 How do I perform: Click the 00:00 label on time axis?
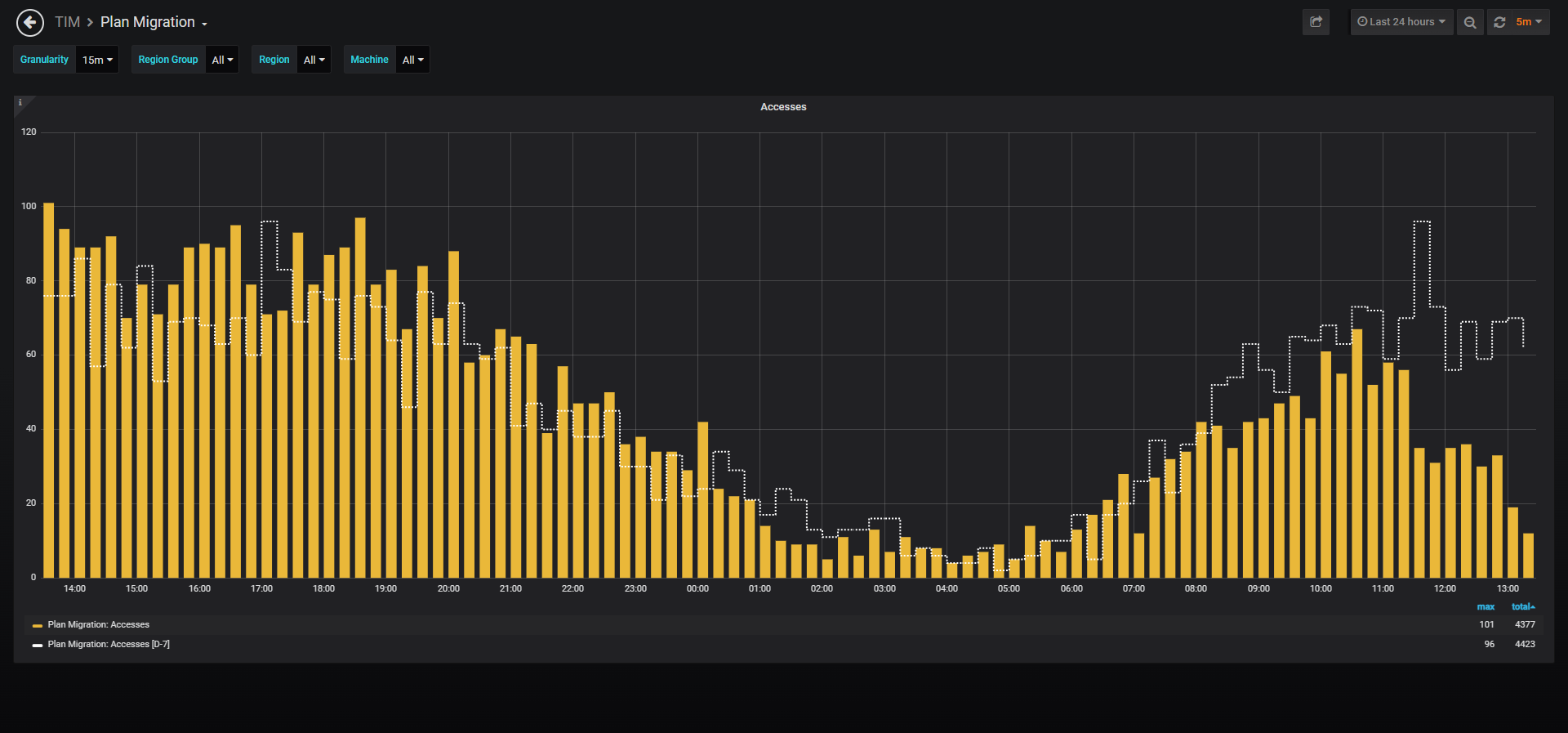697,589
